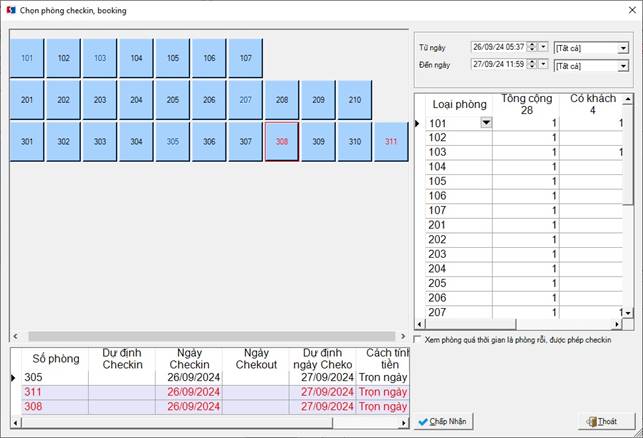Click the Số phòng column header
The image size is (643, 438).
point(55,359)
